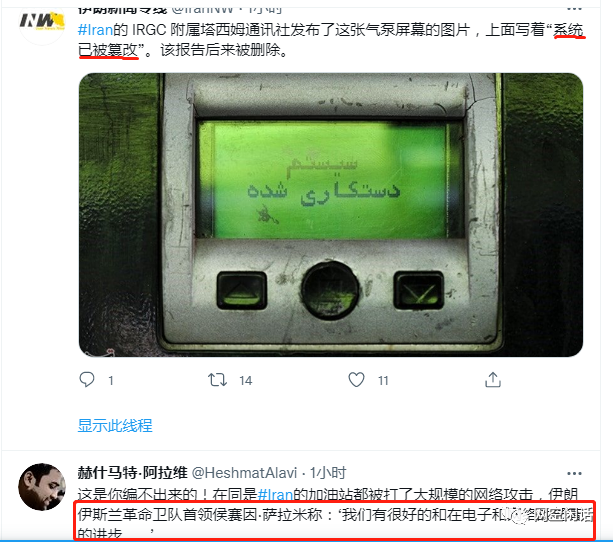Open the more options dots on the HeshmatAlavi tweet

point(574,474)
